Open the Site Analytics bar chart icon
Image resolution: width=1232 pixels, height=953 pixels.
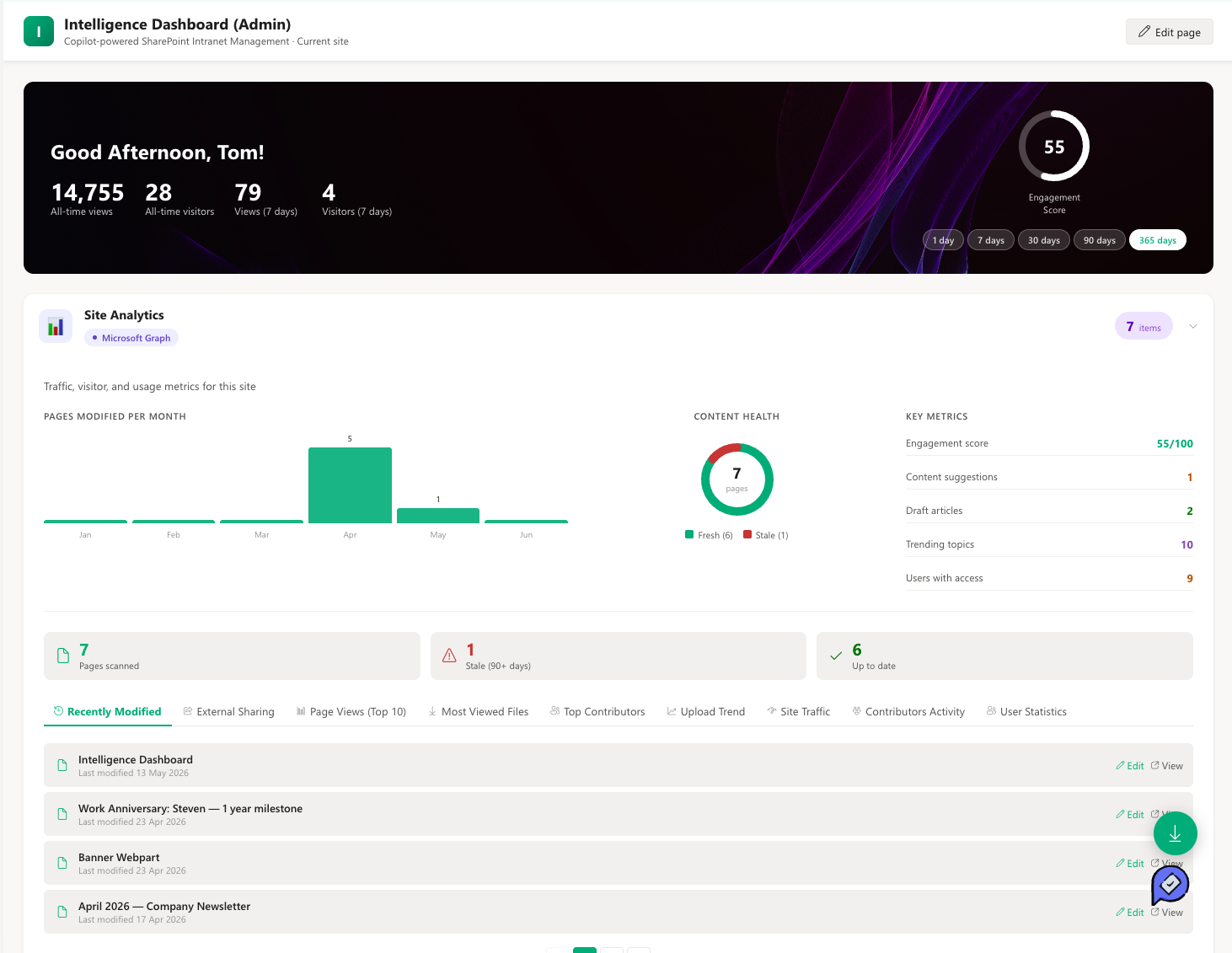pos(56,326)
